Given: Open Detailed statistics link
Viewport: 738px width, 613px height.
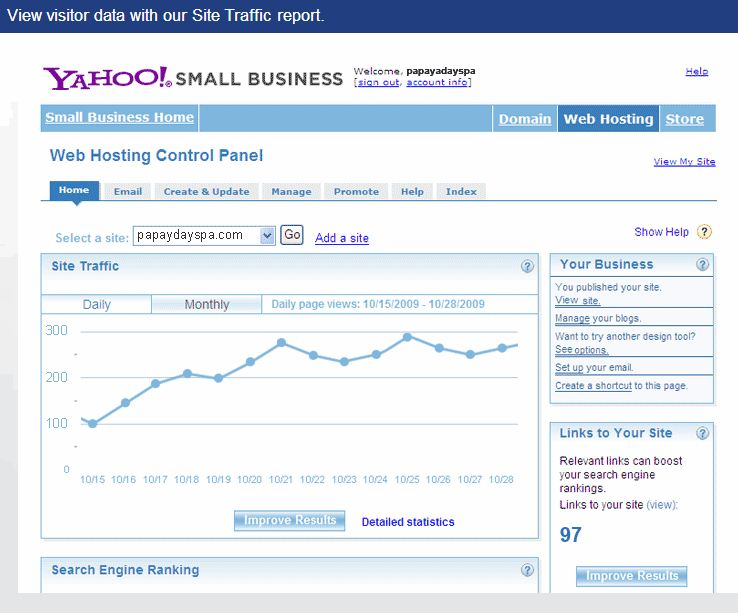Looking at the screenshot, I should [x=408, y=522].
